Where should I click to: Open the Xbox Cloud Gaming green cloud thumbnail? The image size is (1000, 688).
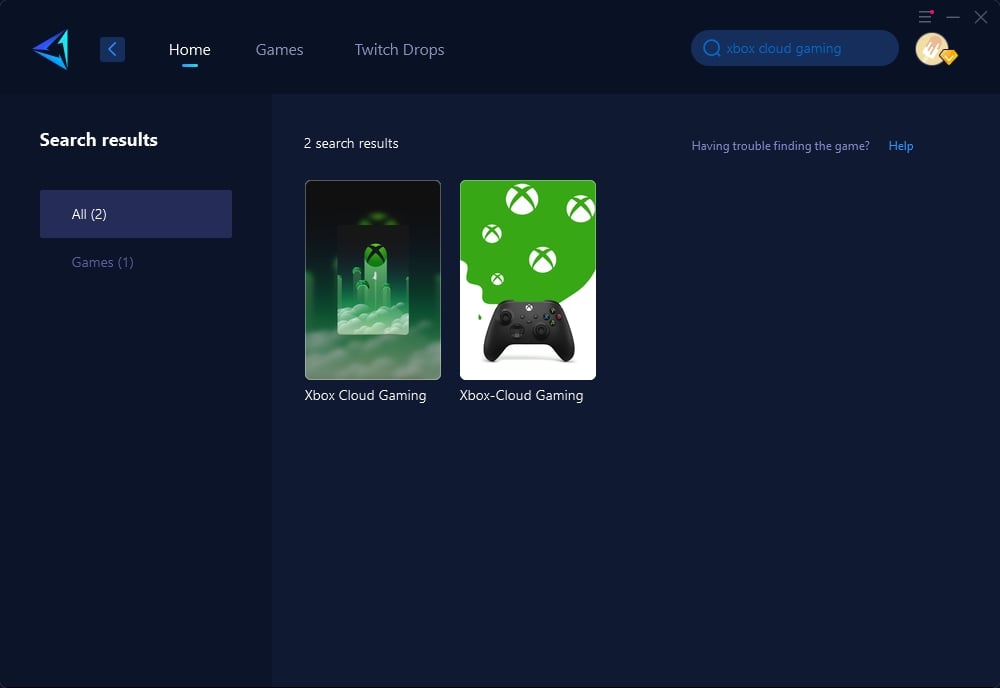point(373,280)
